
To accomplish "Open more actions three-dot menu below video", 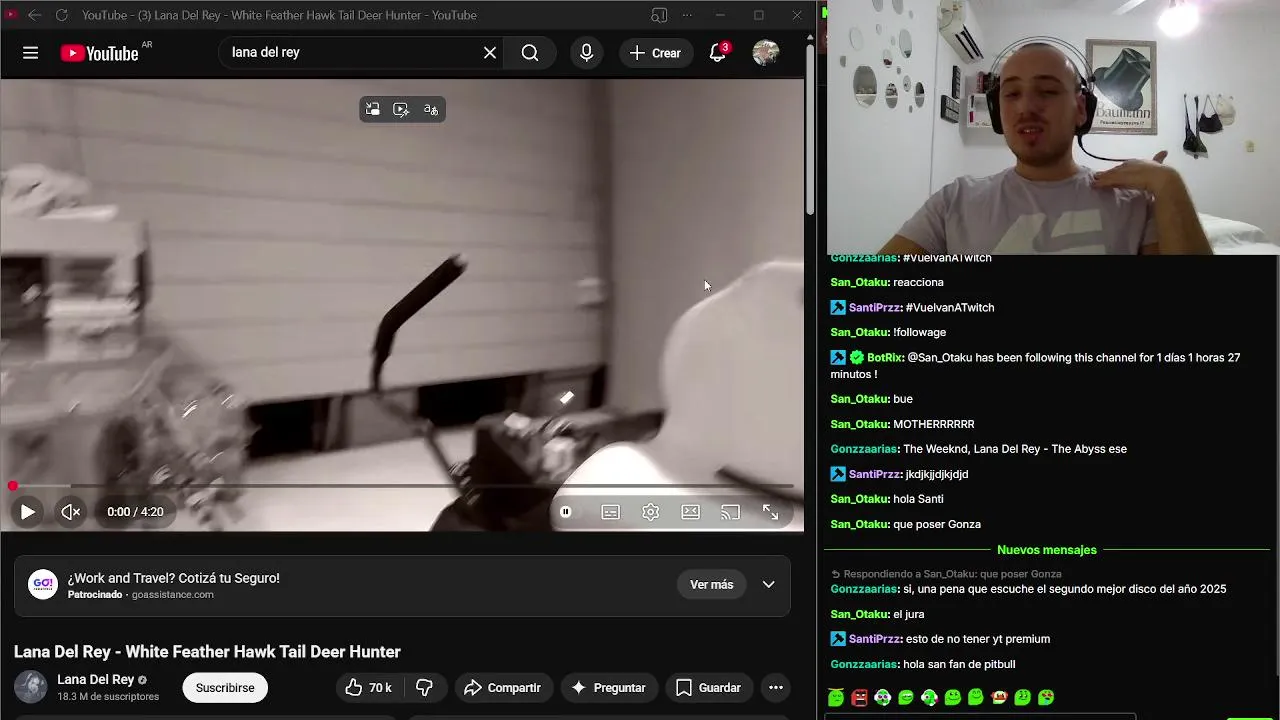I will coord(775,688).
